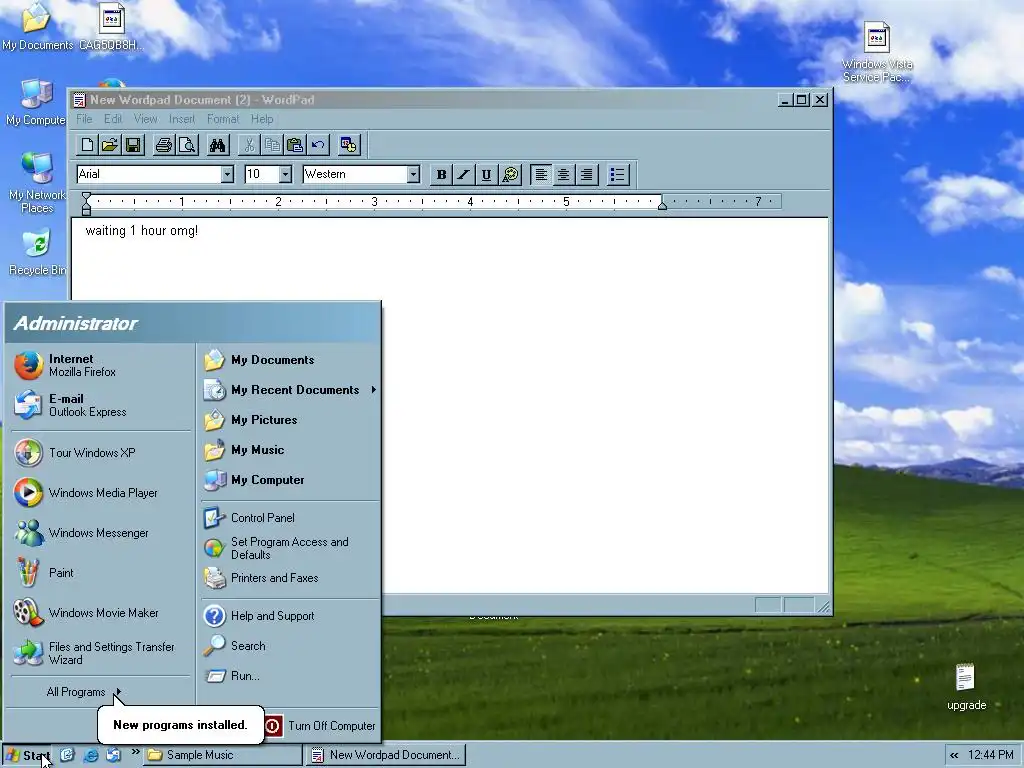This screenshot has width=1024, height=768.
Task: Toggle bullet list style
Action: pos(618,174)
